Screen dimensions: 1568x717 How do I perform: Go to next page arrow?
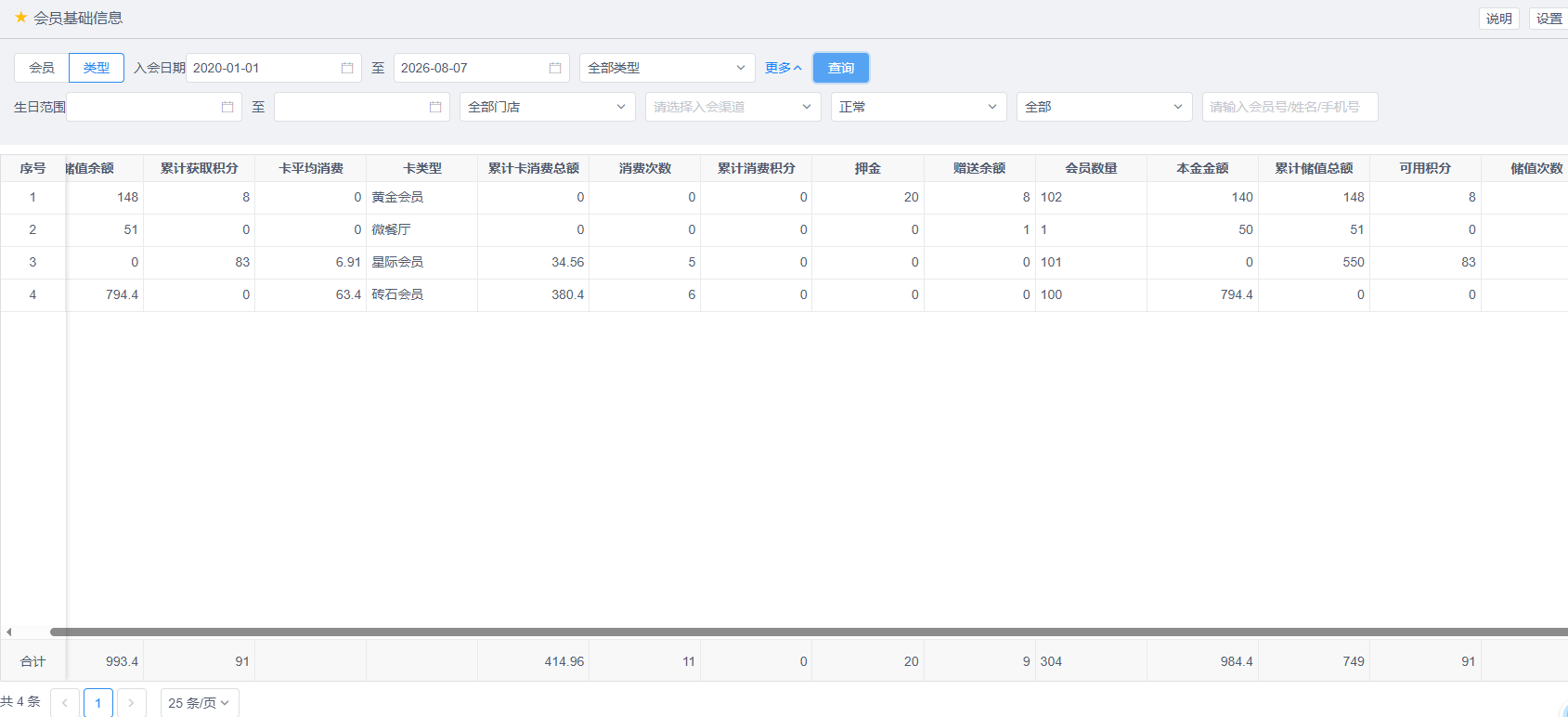(x=132, y=703)
